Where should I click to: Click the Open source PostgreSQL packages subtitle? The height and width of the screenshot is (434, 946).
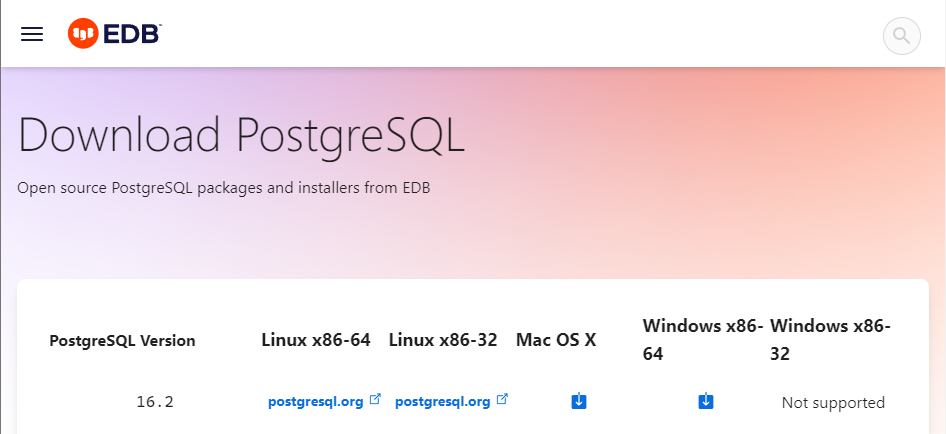point(224,188)
